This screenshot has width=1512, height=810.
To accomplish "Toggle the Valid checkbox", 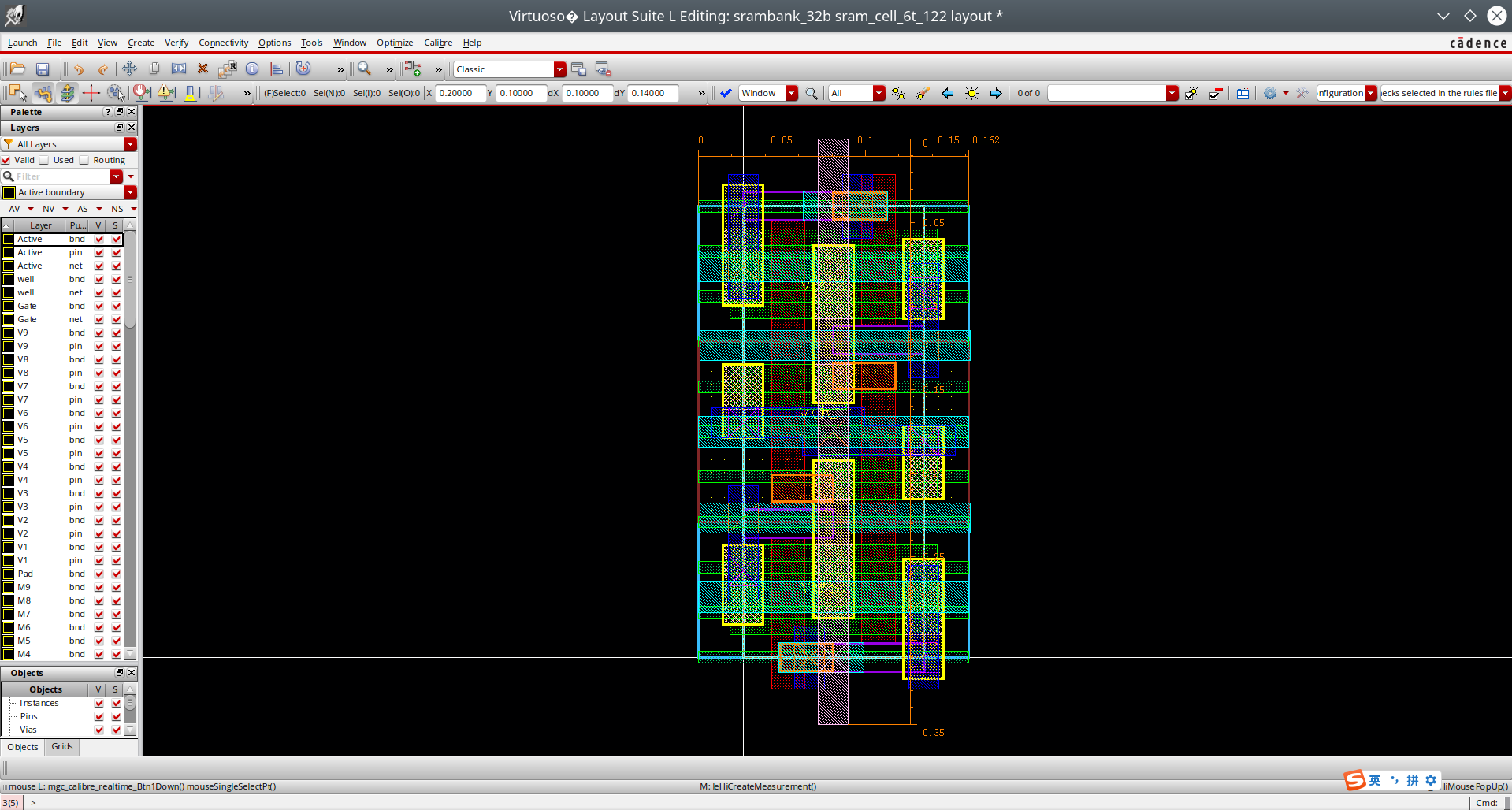I will [x=6, y=160].
